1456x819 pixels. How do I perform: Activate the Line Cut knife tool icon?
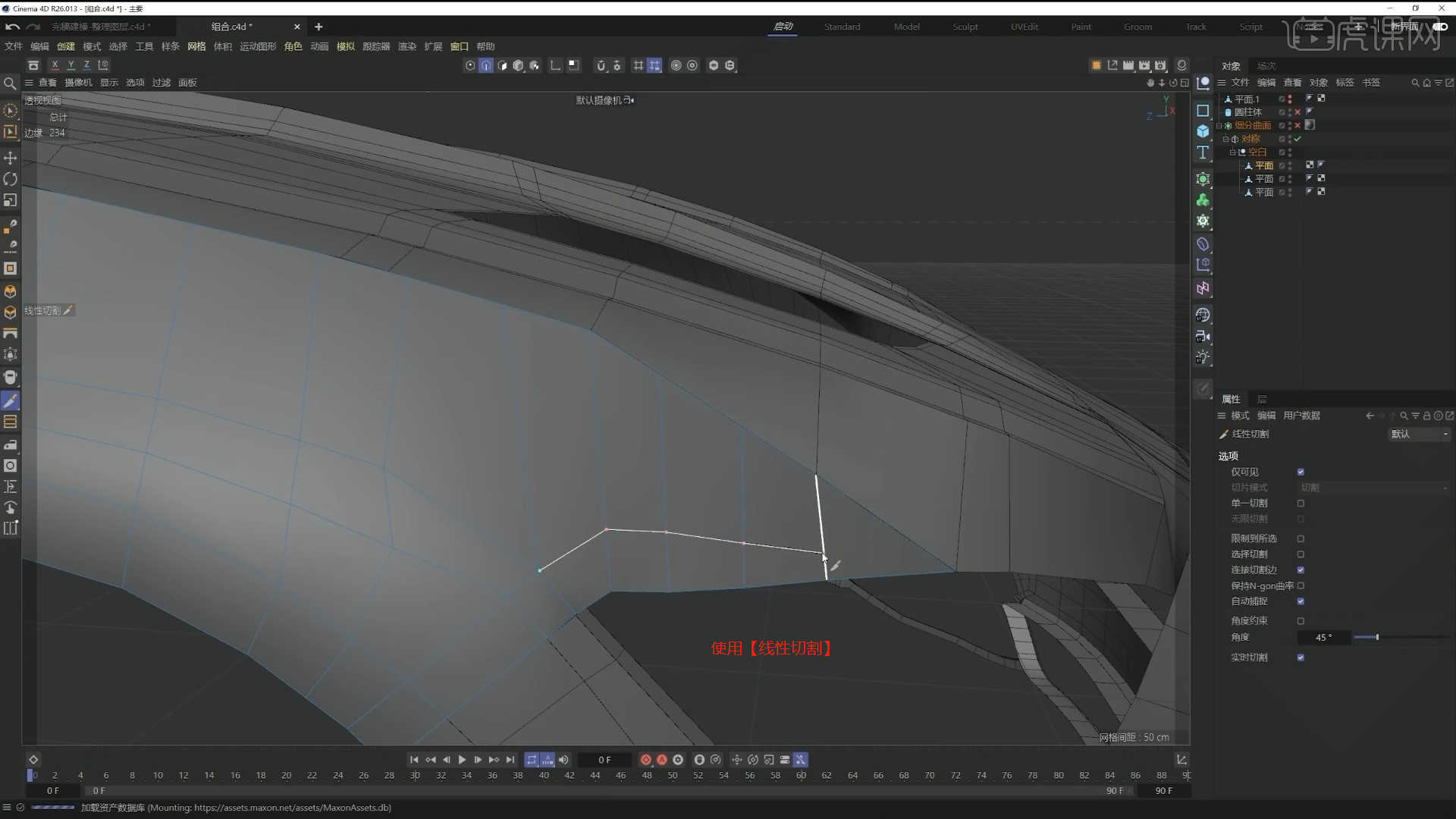click(11, 400)
